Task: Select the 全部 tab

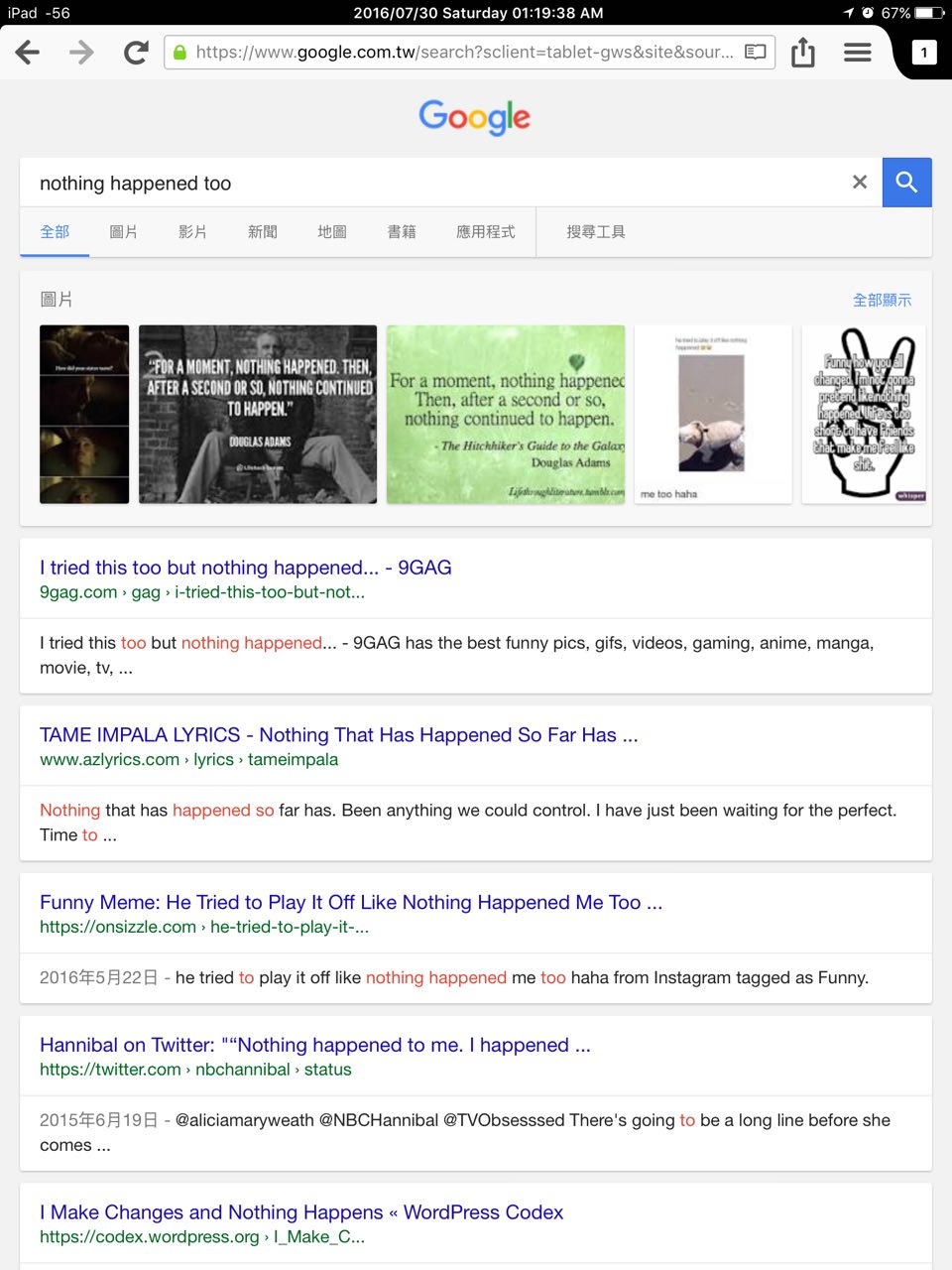Action: click(55, 232)
